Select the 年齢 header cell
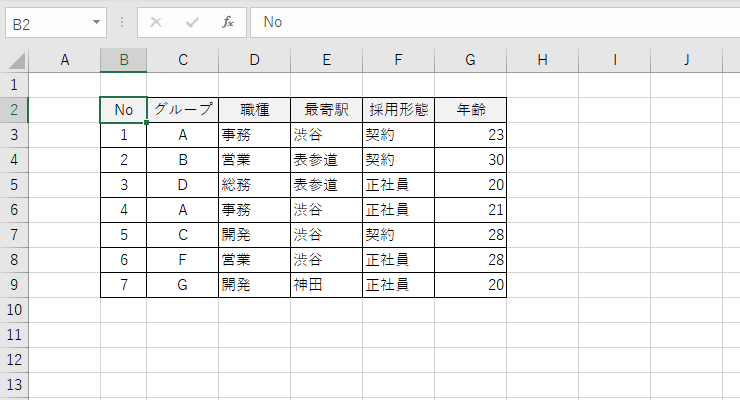This screenshot has width=740, height=400. (x=471, y=110)
